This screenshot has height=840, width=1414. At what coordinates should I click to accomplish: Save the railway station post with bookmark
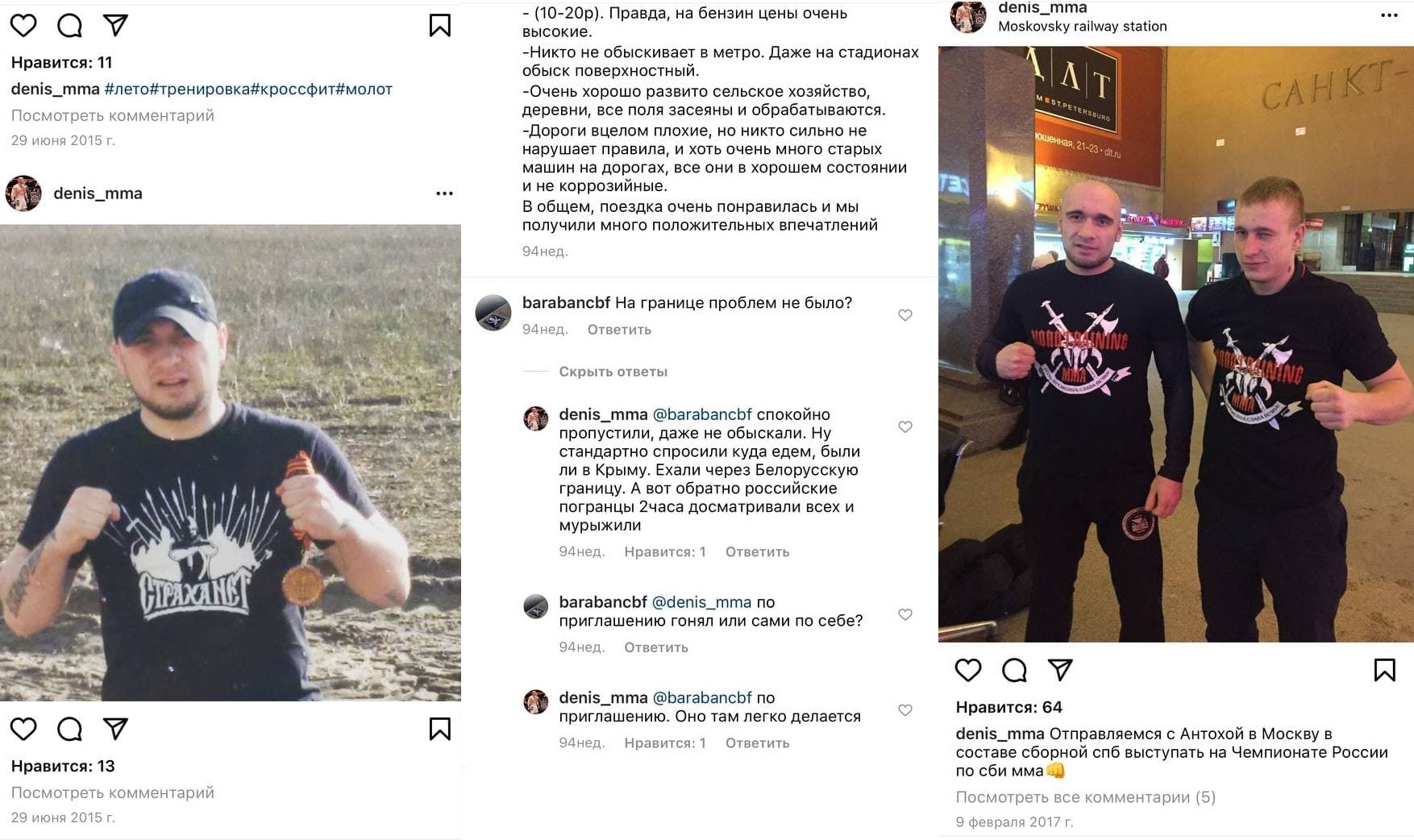tap(1384, 670)
